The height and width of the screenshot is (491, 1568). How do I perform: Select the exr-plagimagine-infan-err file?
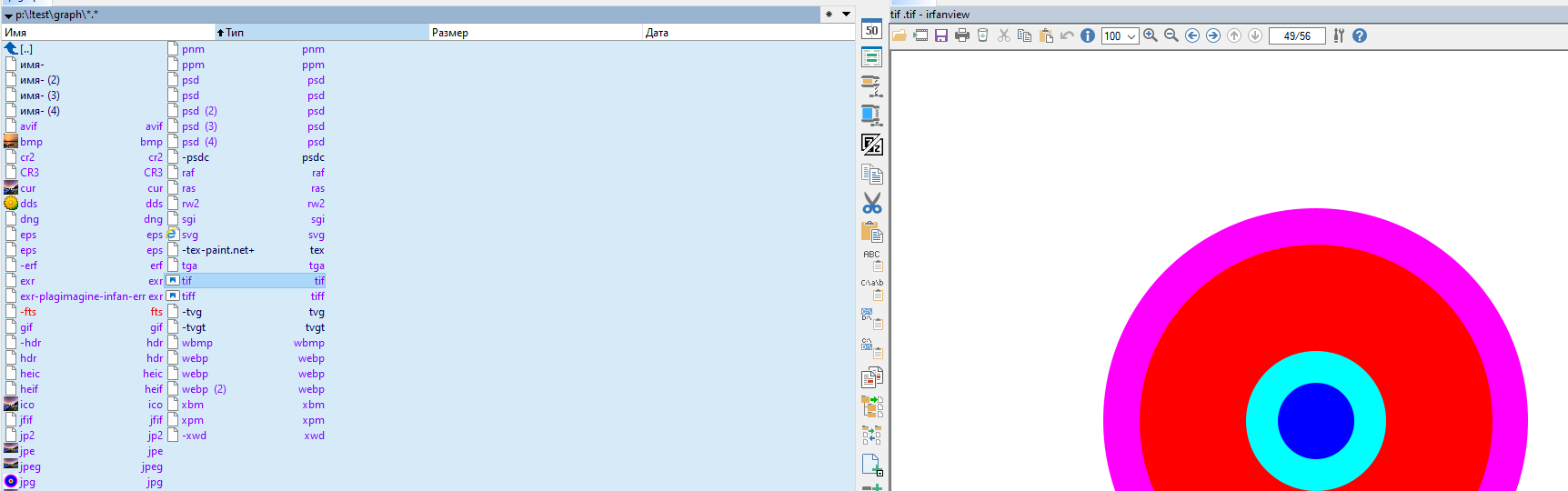click(84, 296)
